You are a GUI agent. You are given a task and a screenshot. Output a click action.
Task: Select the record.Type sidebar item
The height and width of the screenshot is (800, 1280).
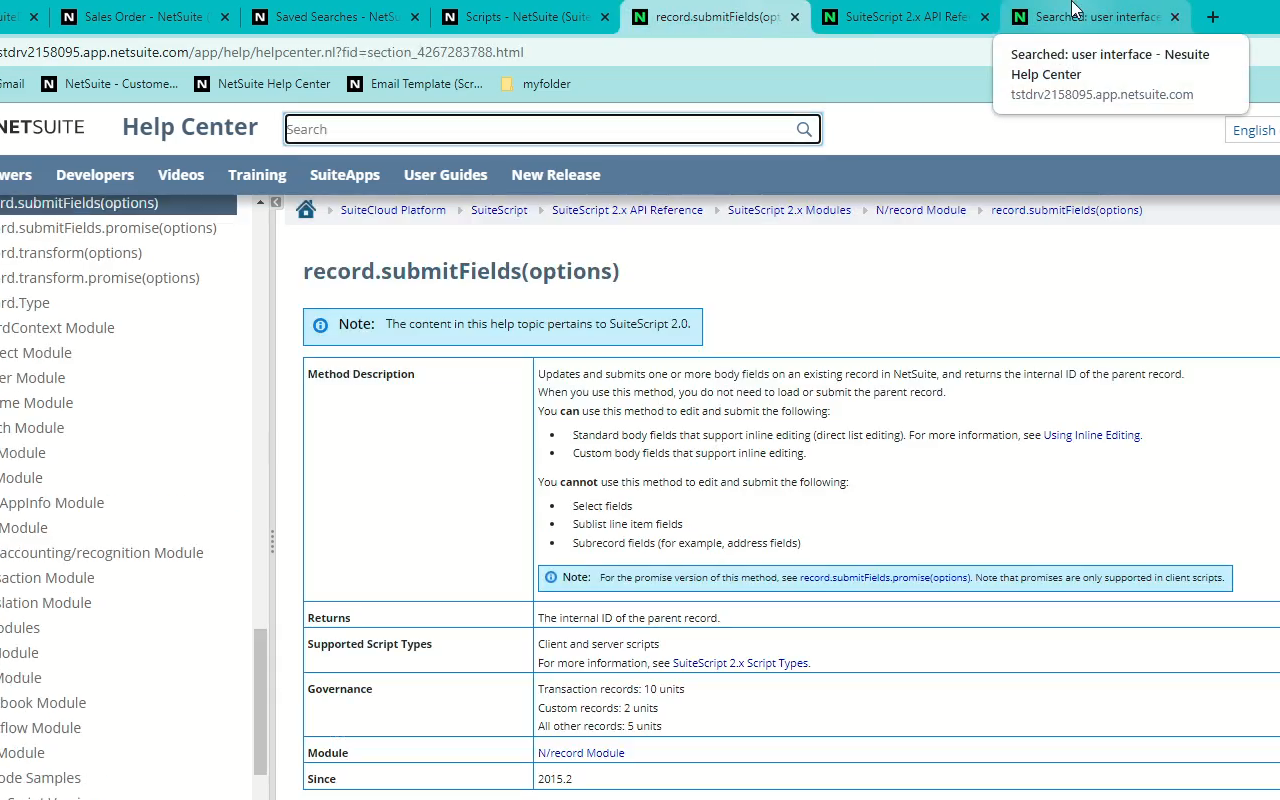[x=25, y=303]
